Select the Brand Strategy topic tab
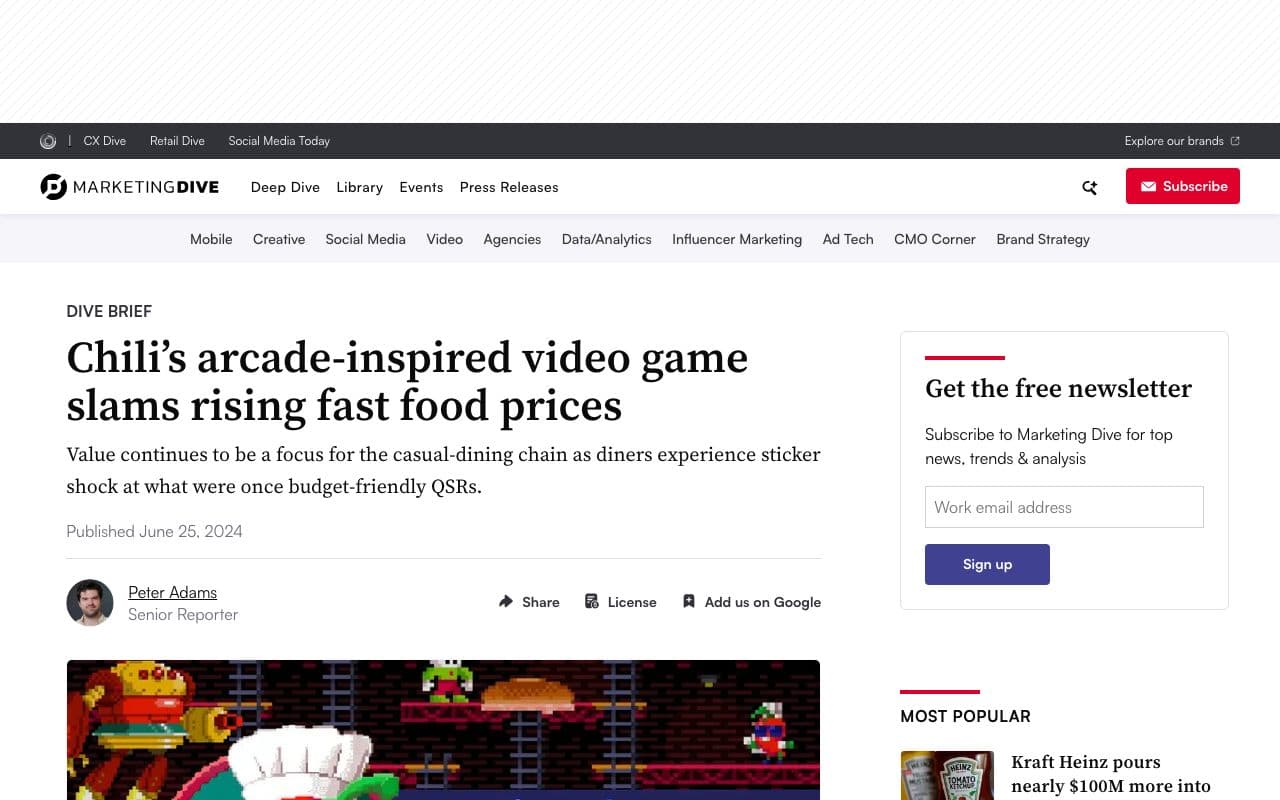 [1043, 239]
